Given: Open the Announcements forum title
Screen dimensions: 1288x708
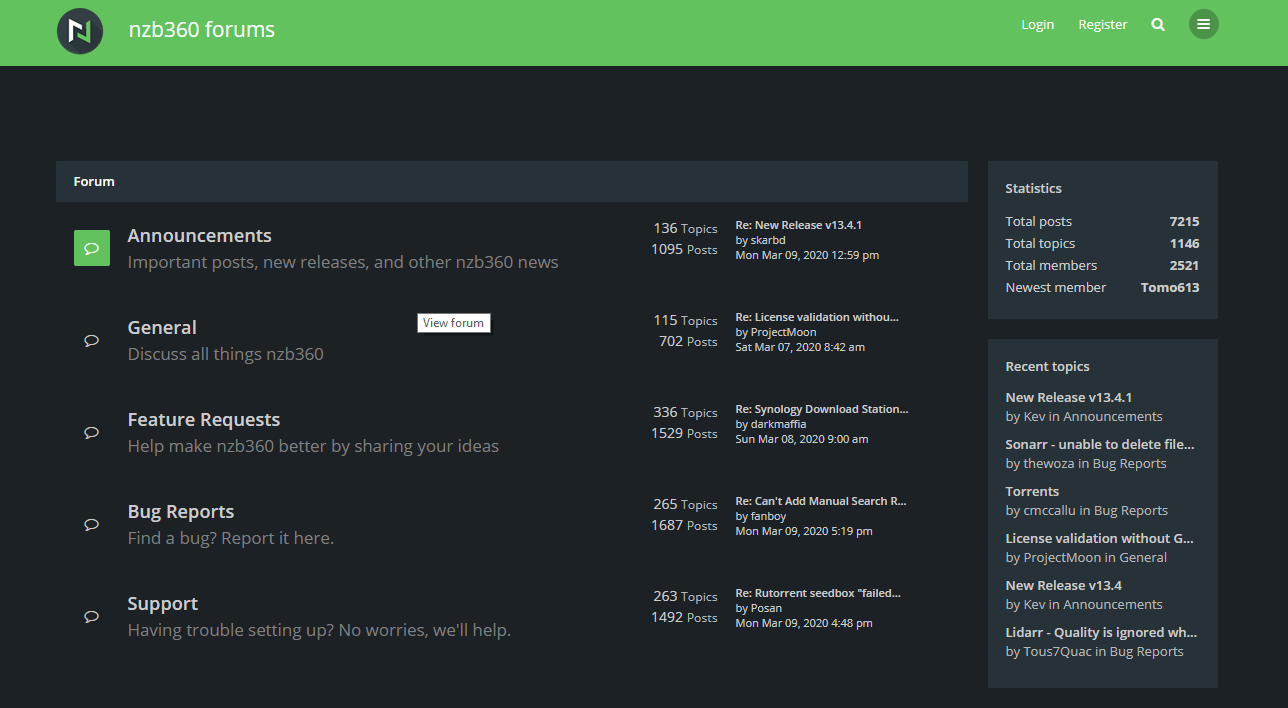Looking at the screenshot, I should click(199, 235).
